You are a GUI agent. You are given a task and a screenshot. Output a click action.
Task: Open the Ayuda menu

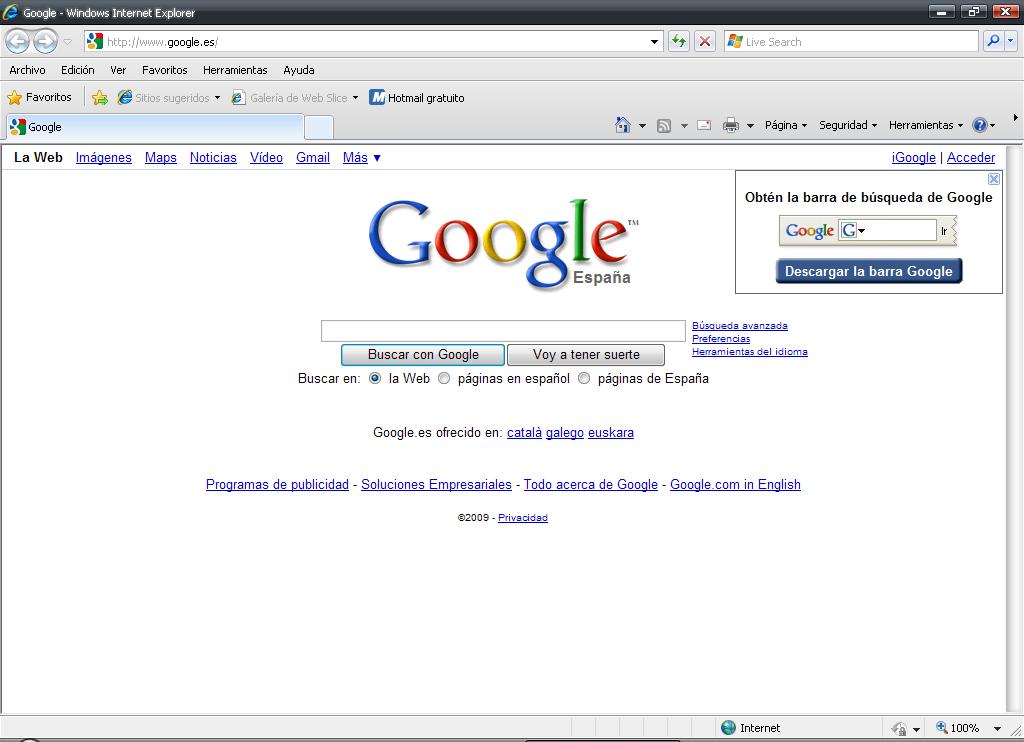(298, 70)
